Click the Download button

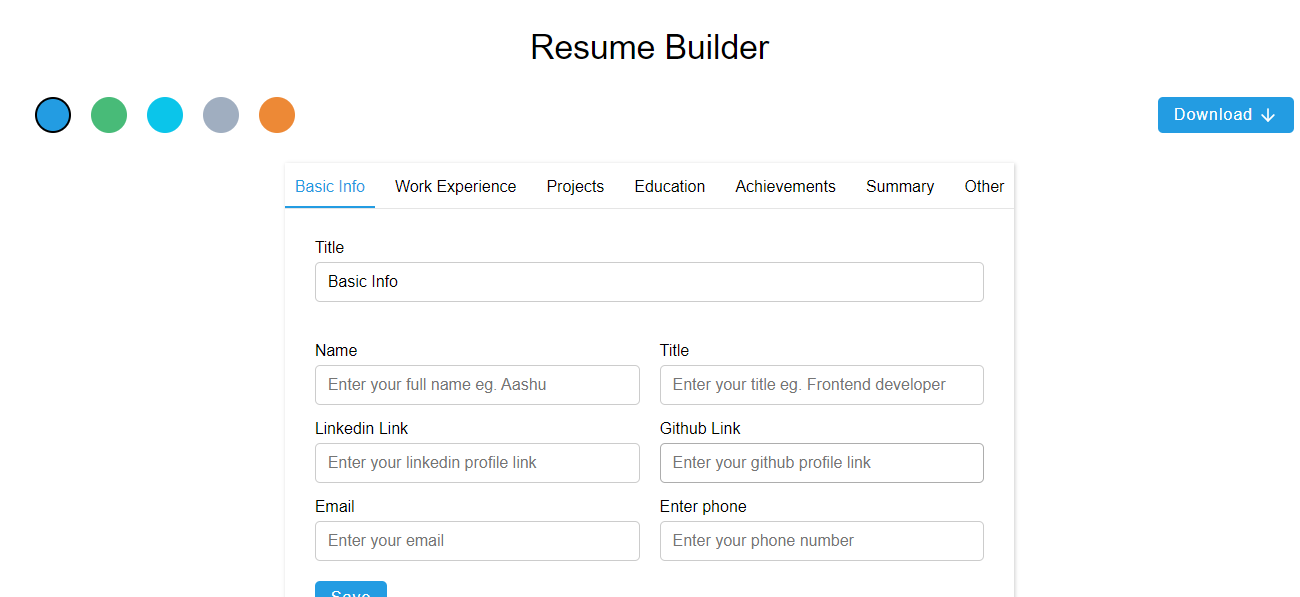1225,114
